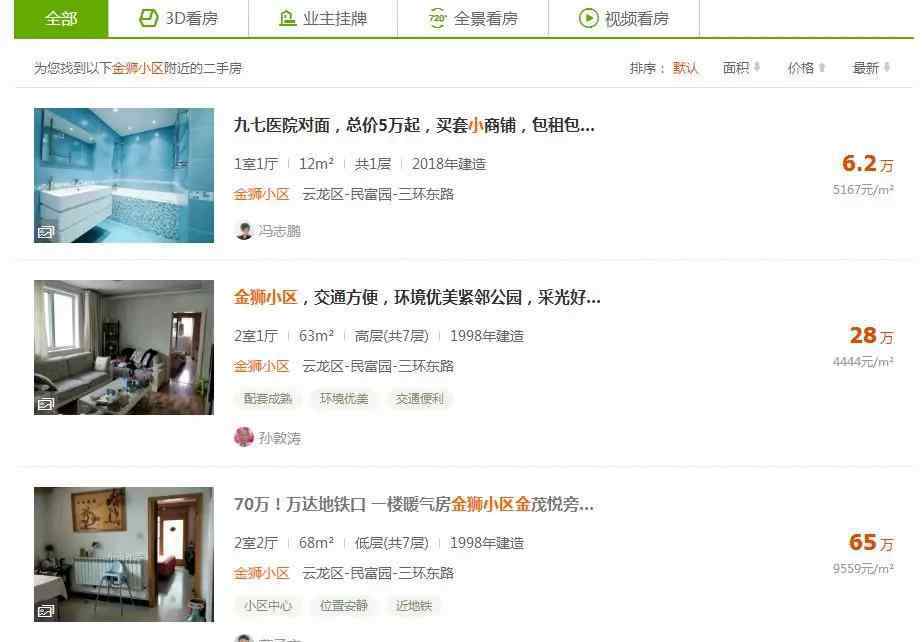Toggle sort by 最新 arrow

(x=886, y=68)
